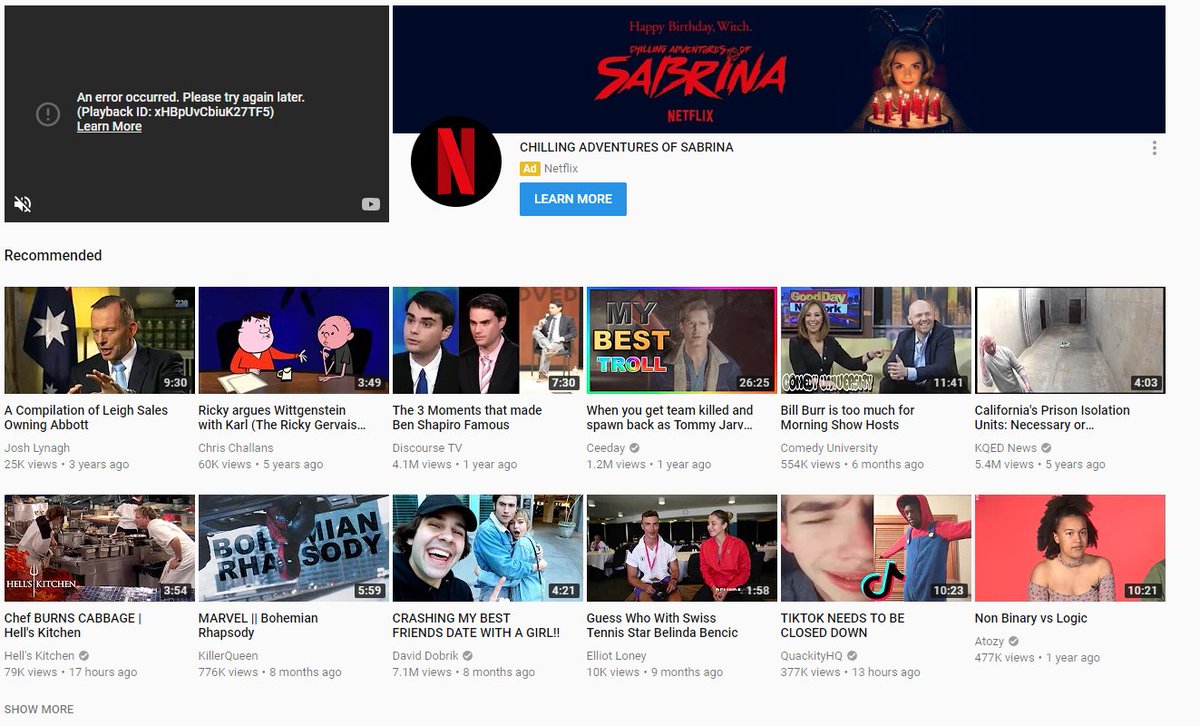Click CHILLING ADVENTURES OF SABRINA title

point(626,147)
